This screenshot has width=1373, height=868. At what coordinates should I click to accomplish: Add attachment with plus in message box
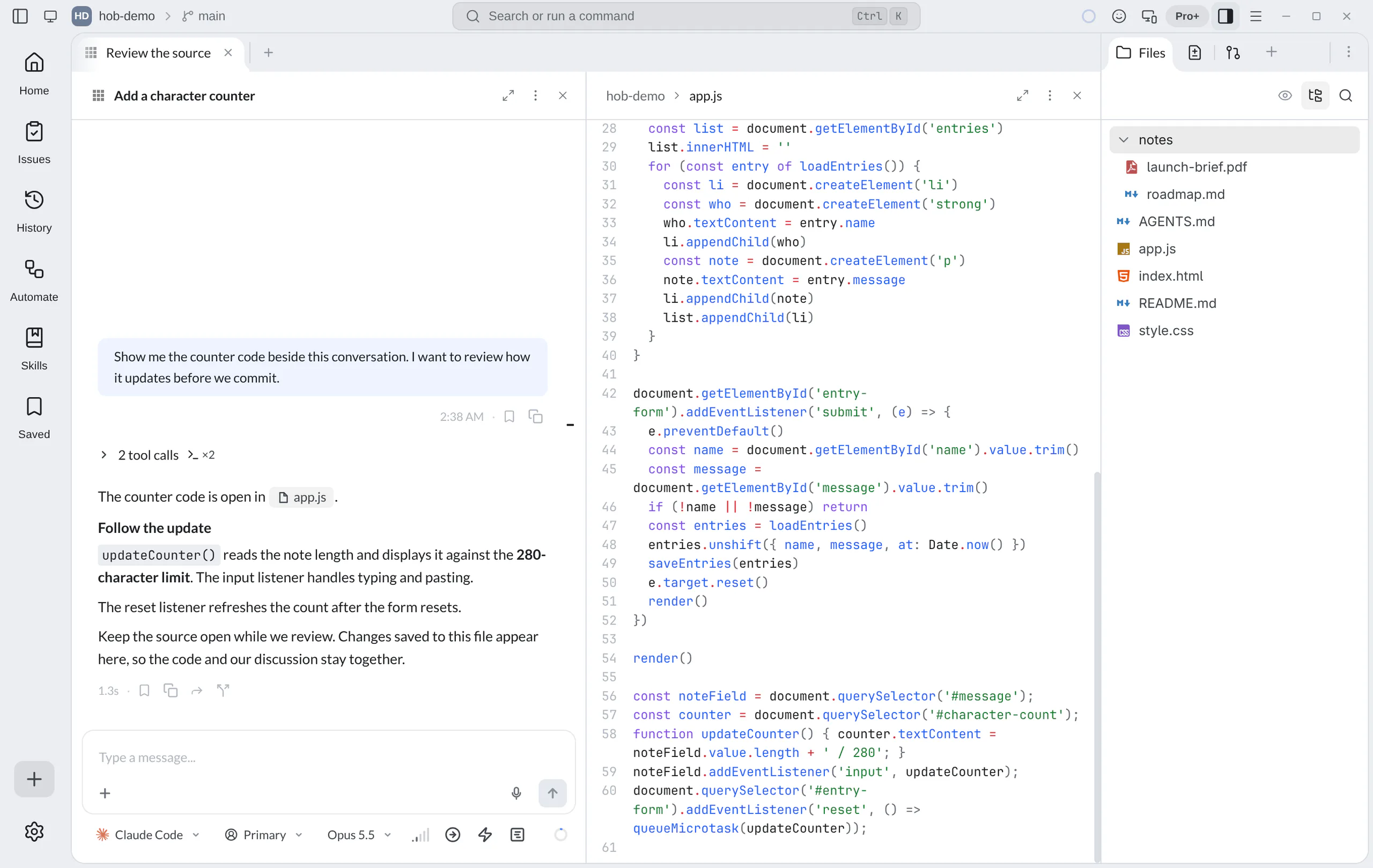[105, 793]
